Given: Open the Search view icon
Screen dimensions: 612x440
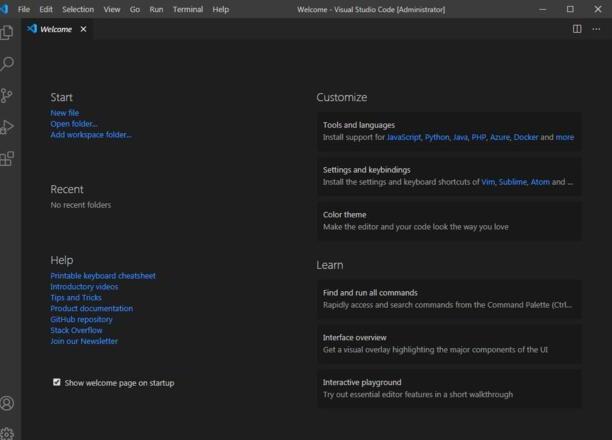Looking at the screenshot, I should [x=7, y=64].
